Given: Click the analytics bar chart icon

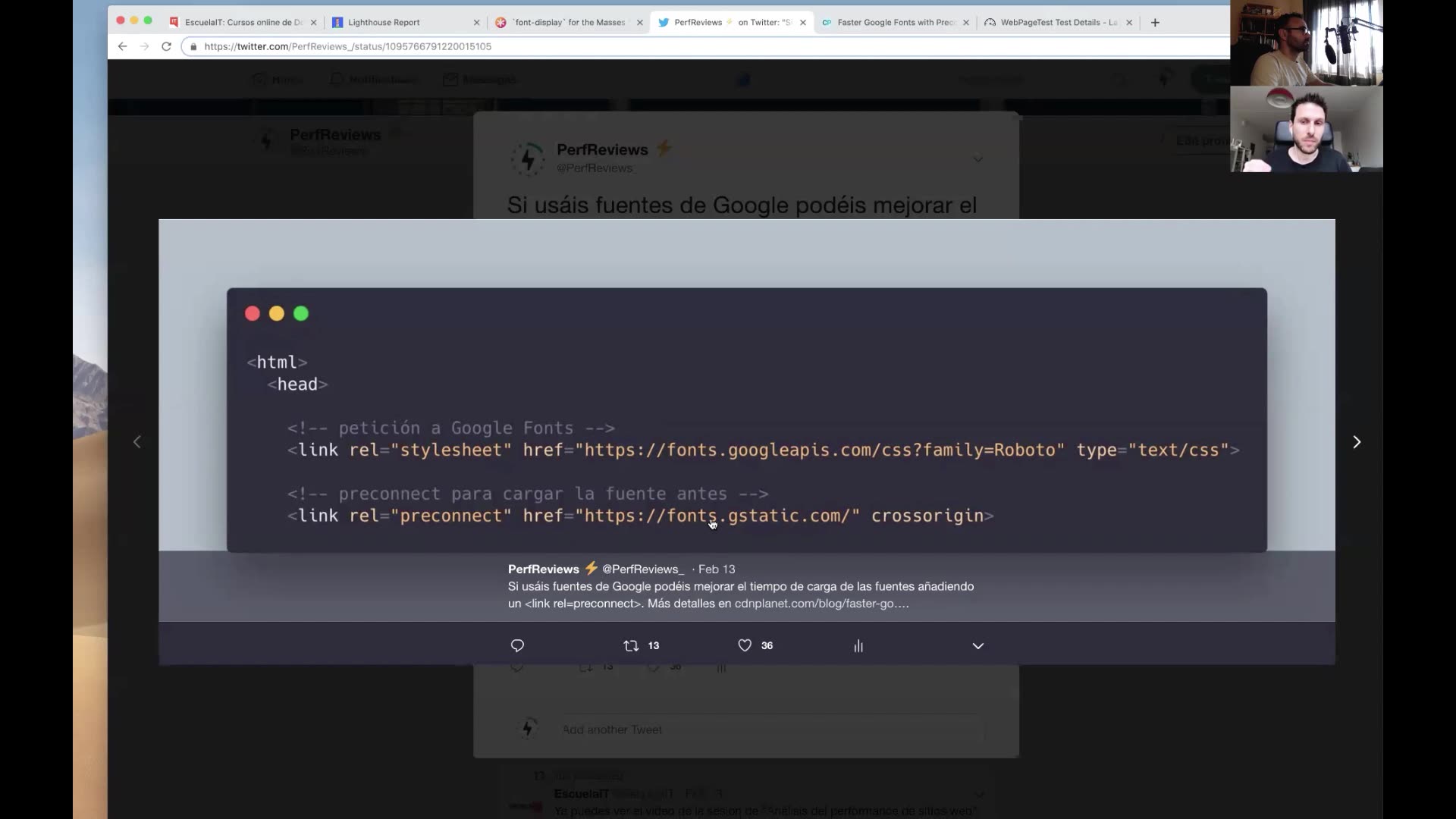Looking at the screenshot, I should (858, 645).
